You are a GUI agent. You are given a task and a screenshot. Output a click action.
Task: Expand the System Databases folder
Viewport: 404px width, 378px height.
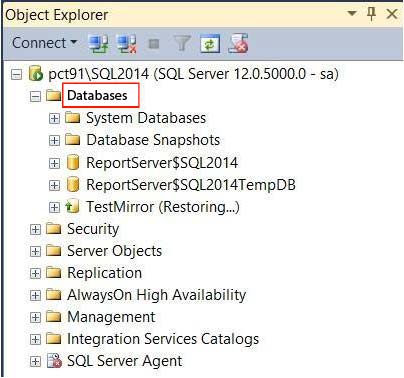tap(54, 119)
